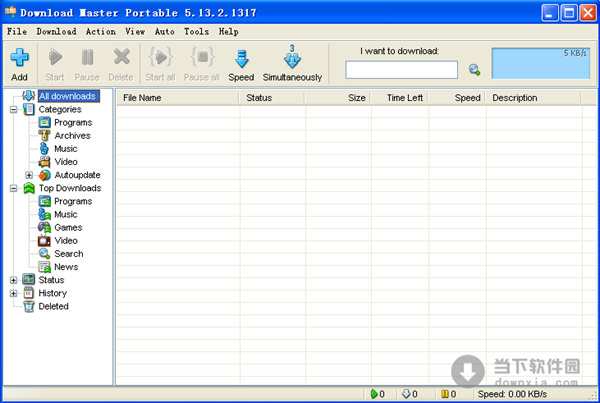Sort by the Status column header
This screenshot has height=403, width=600.
(x=272, y=98)
